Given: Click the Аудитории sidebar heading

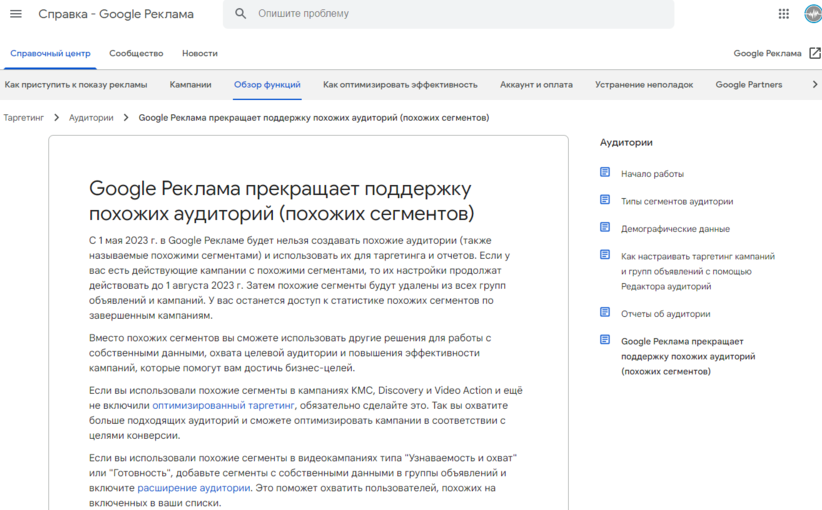Looking at the screenshot, I should pyautogui.click(x=626, y=142).
